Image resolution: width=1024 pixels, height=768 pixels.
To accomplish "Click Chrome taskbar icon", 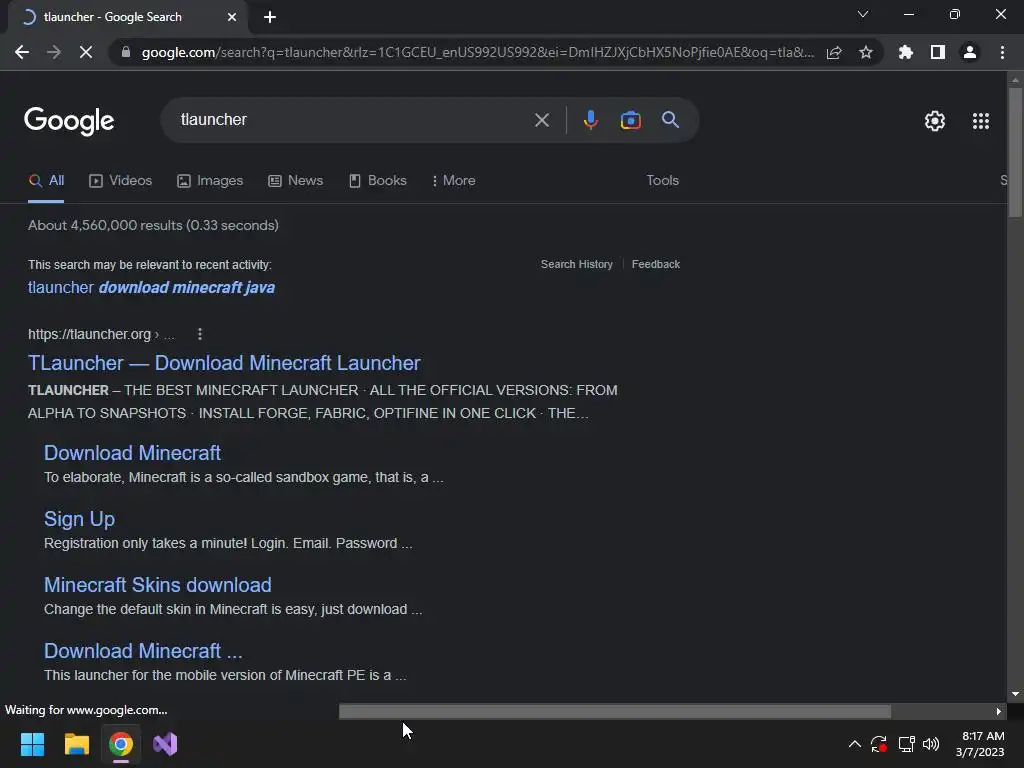I will 121,744.
